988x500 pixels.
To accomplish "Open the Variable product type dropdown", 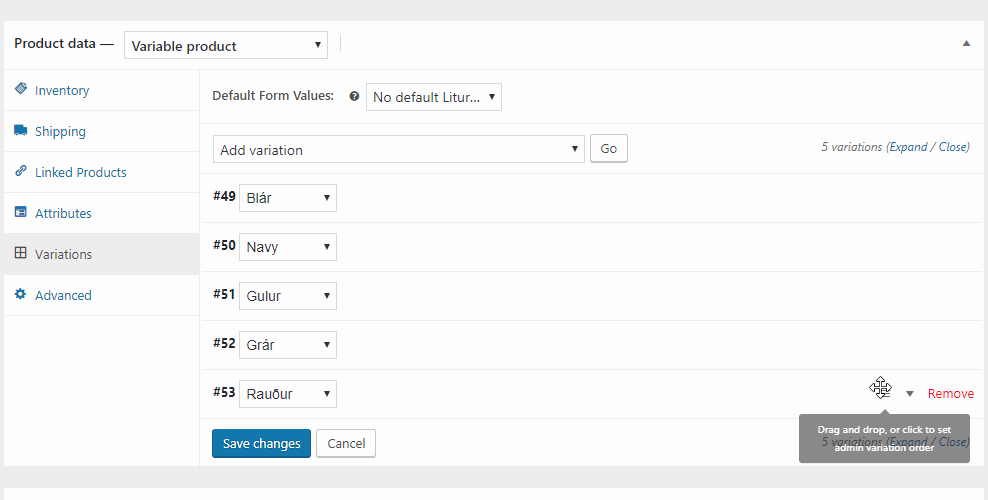I will (226, 45).
